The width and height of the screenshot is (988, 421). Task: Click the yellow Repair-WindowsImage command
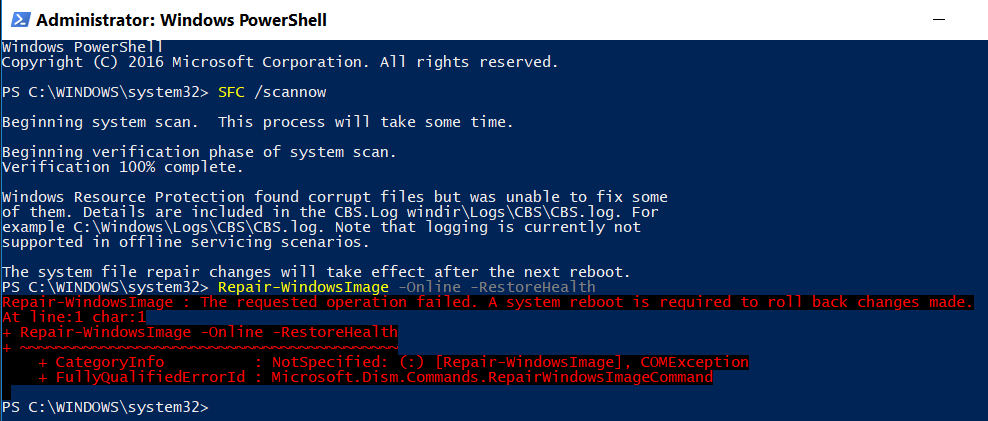tap(303, 287)
